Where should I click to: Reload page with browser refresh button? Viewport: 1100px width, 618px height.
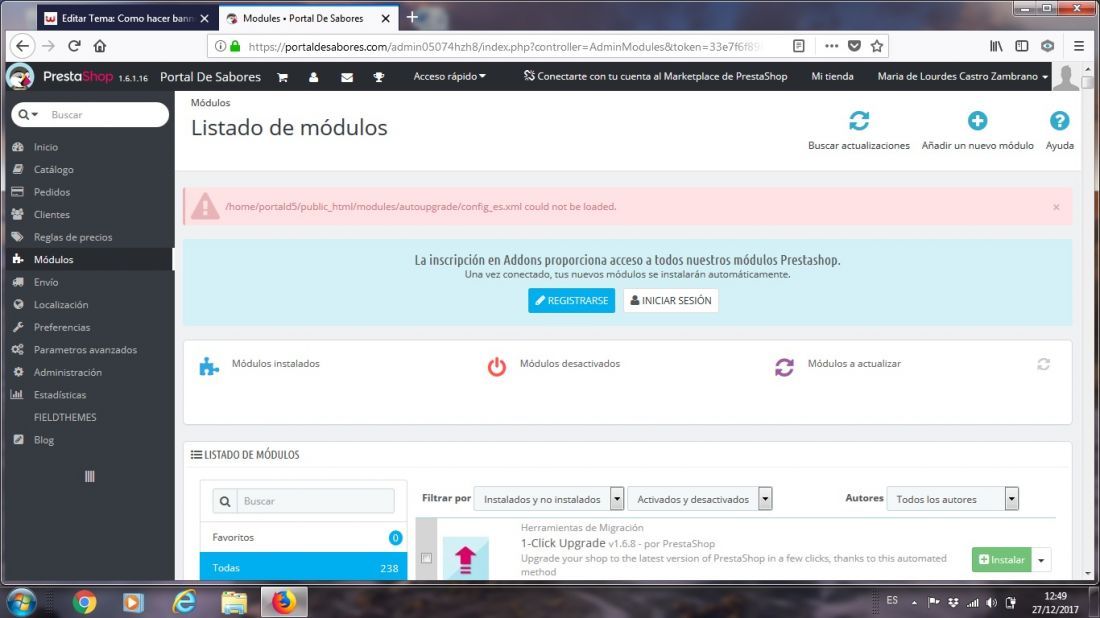(x=74, y=46)
